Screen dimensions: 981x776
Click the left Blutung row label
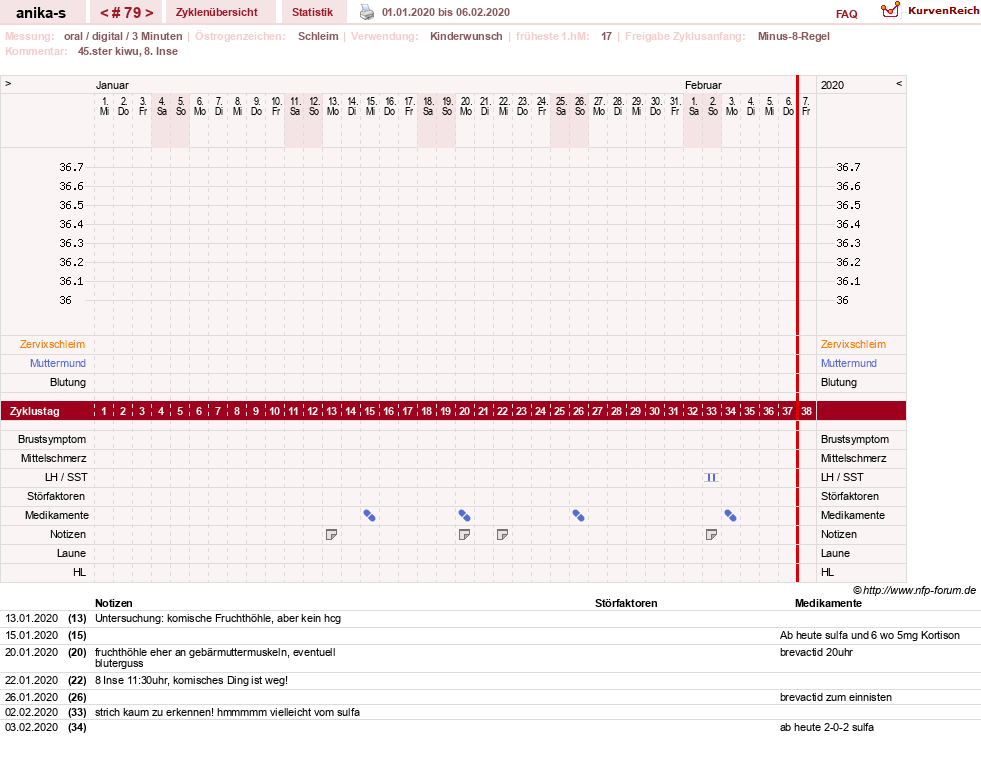68,382
